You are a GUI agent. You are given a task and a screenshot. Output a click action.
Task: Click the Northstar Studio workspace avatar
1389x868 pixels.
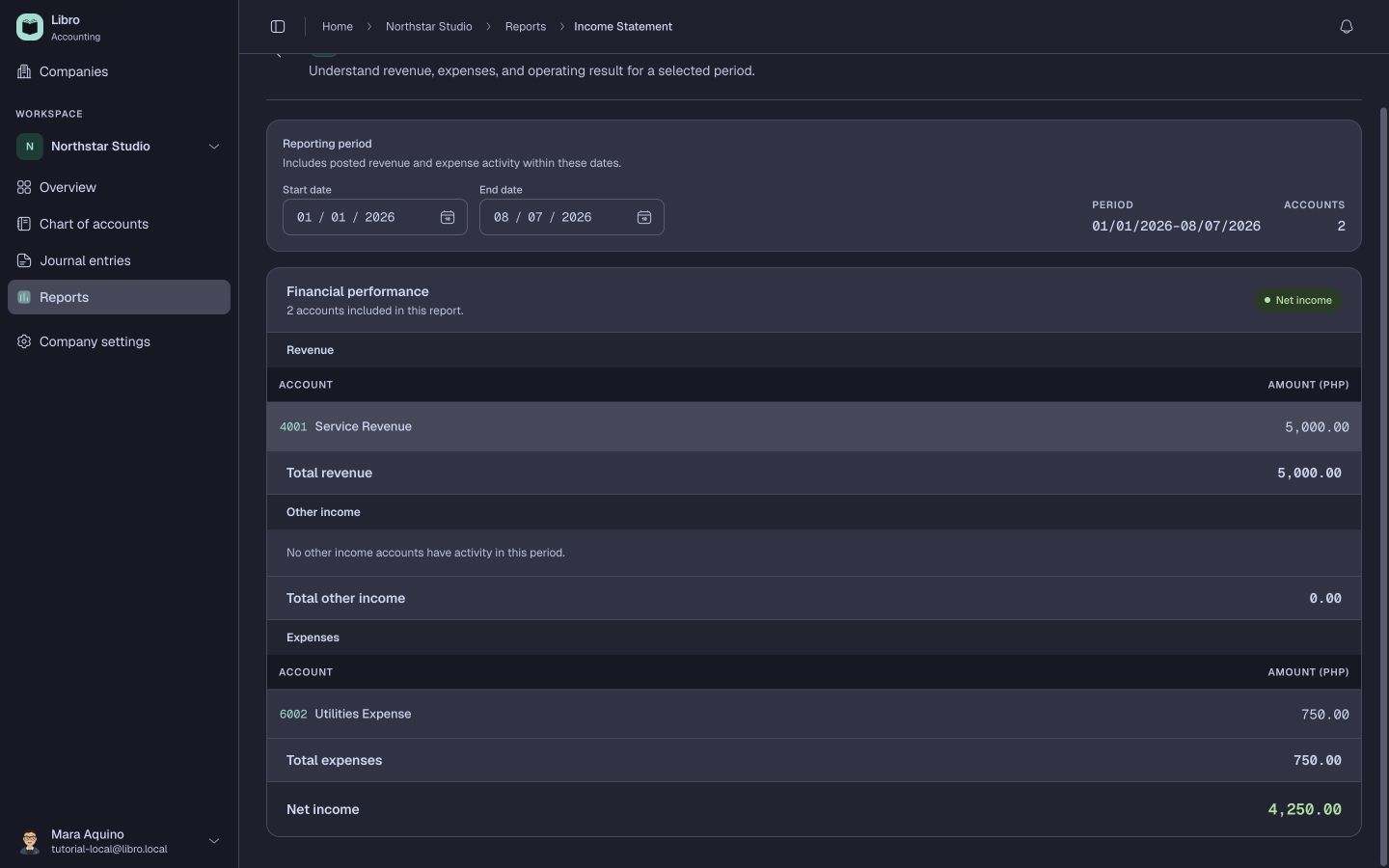(x=30, y=147)
